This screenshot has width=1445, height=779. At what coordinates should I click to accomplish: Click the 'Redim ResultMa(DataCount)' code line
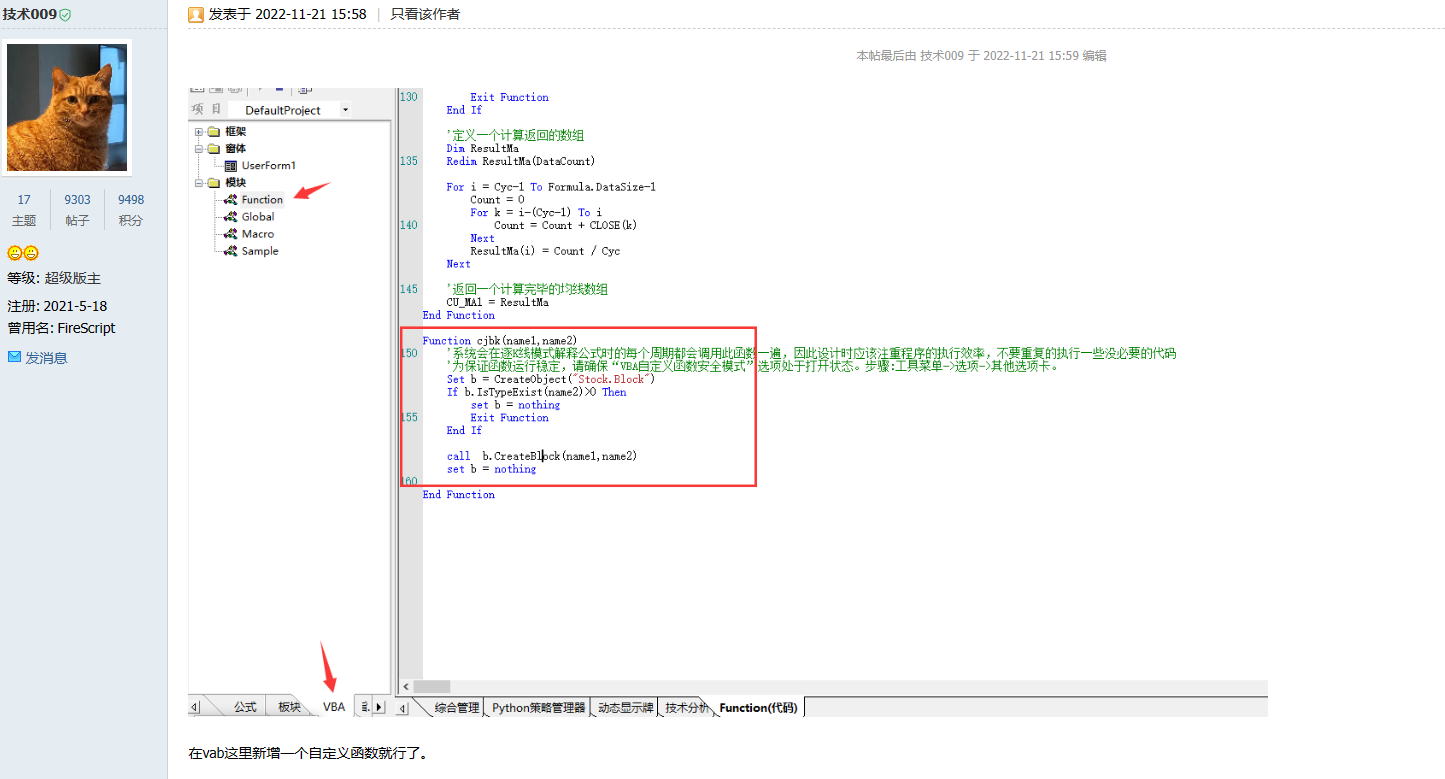click(x=521, y=161)
